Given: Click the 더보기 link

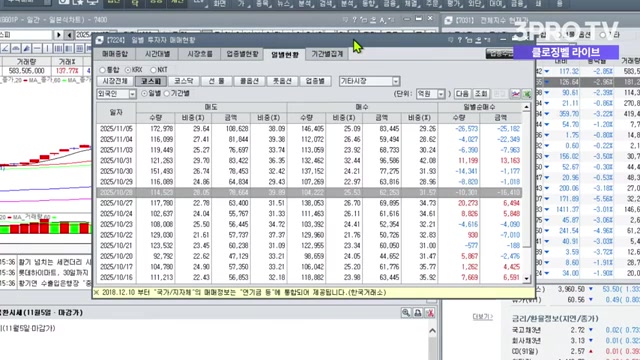Looking at the screenshot, I should [482, 316].
